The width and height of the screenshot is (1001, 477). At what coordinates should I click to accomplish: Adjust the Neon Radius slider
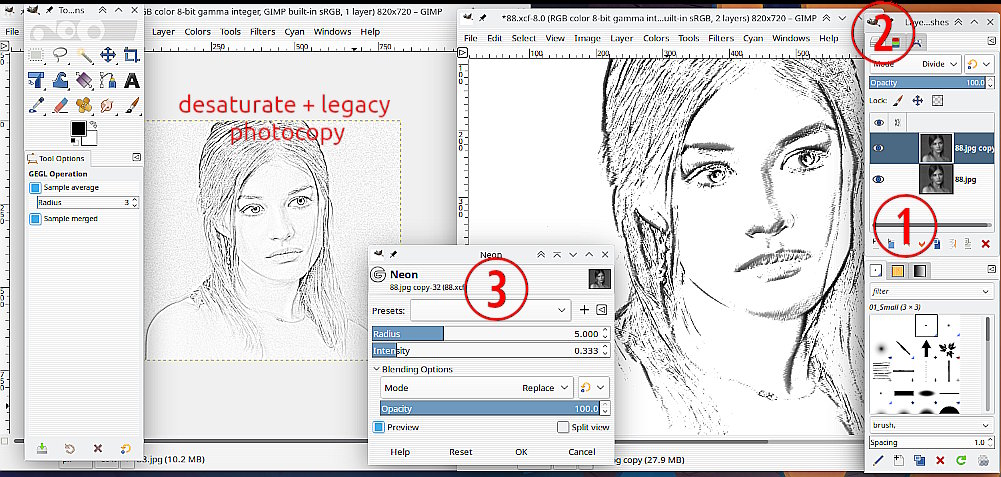(485, 334)
